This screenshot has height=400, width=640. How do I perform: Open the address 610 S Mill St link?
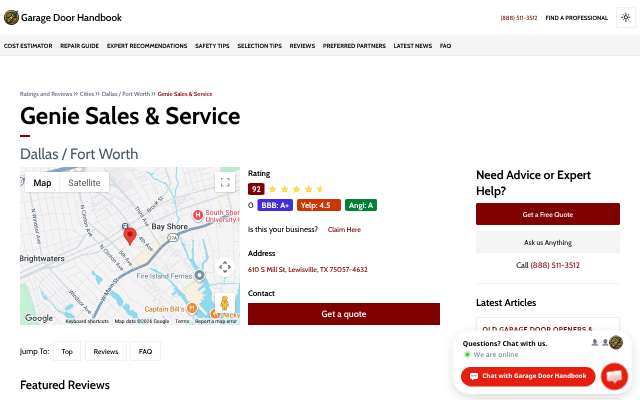click(308, 269)
